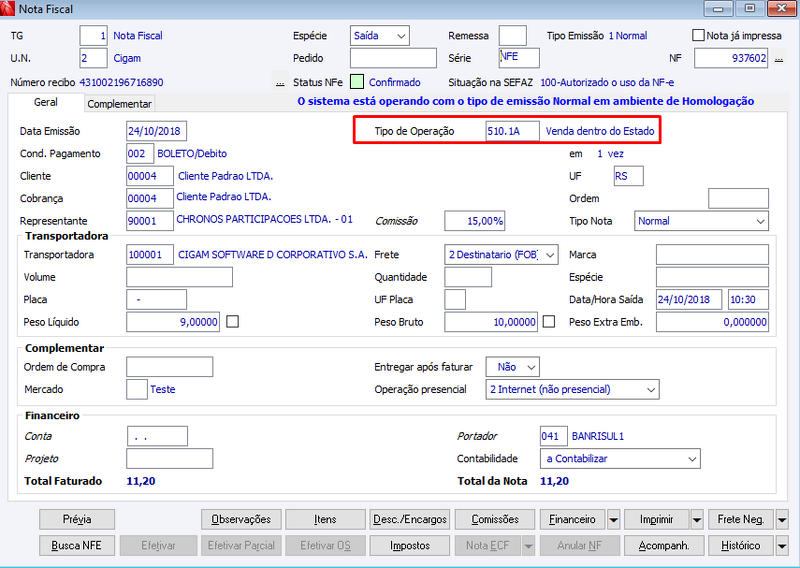Click the UF field showing RS
The image size is (800, 568).
[629, 176]
